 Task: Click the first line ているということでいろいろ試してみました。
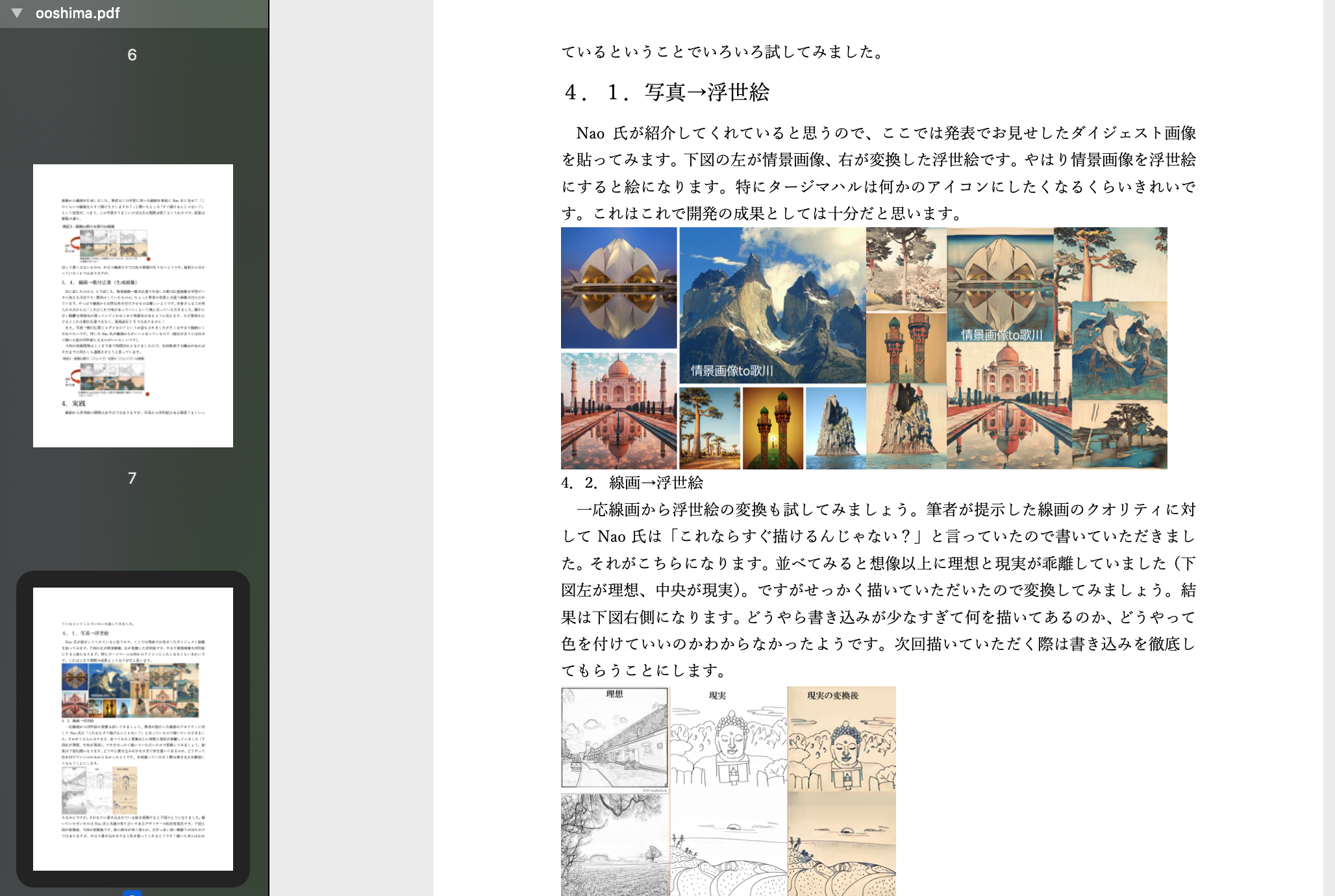(723, 52)
